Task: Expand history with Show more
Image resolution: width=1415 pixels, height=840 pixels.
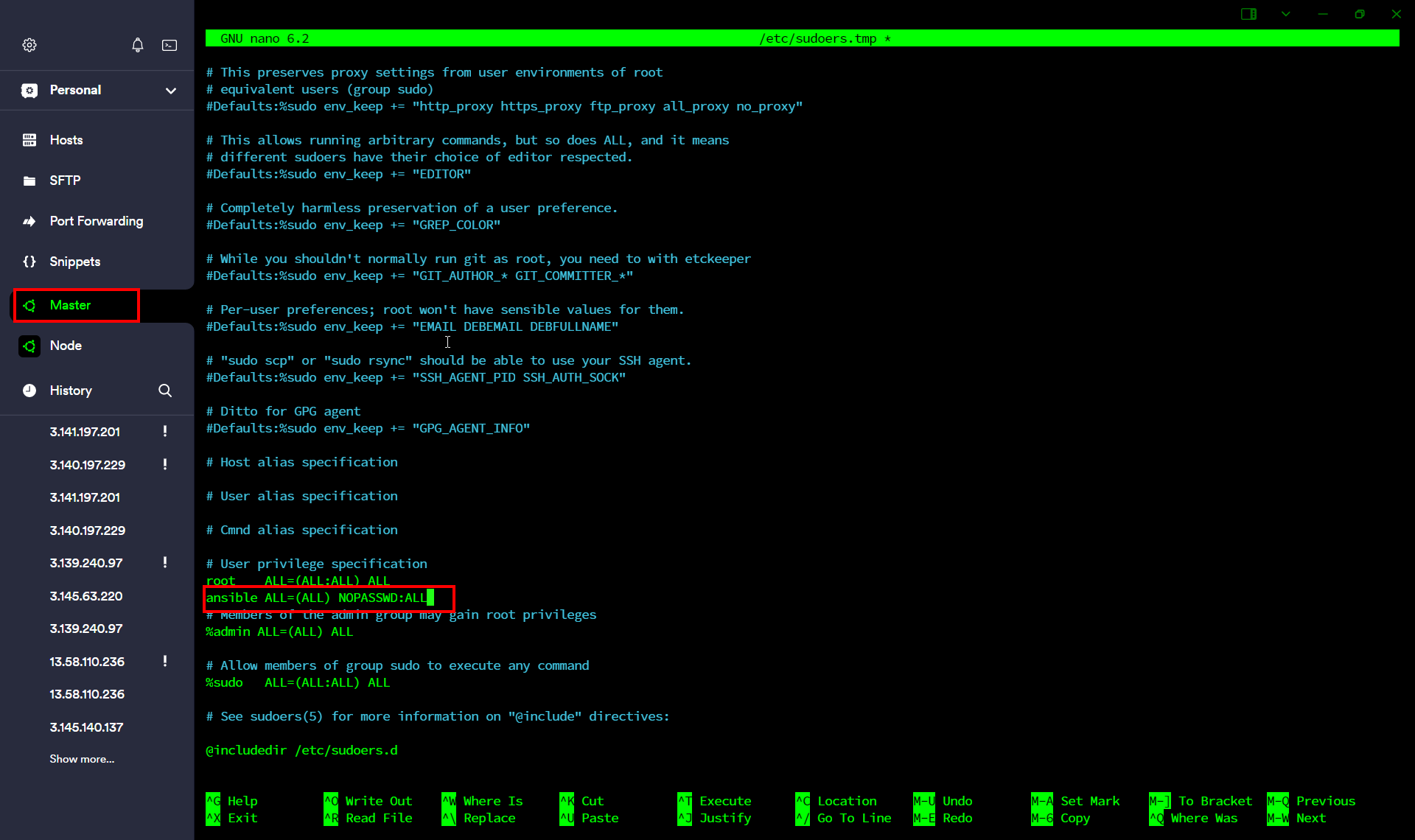Action: click(x=82, y=759)
